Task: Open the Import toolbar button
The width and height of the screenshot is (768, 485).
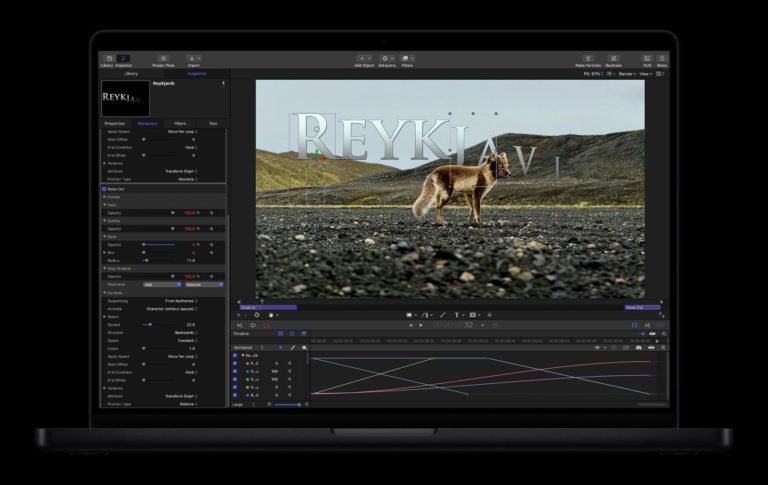Action: (x=193, y=60)
